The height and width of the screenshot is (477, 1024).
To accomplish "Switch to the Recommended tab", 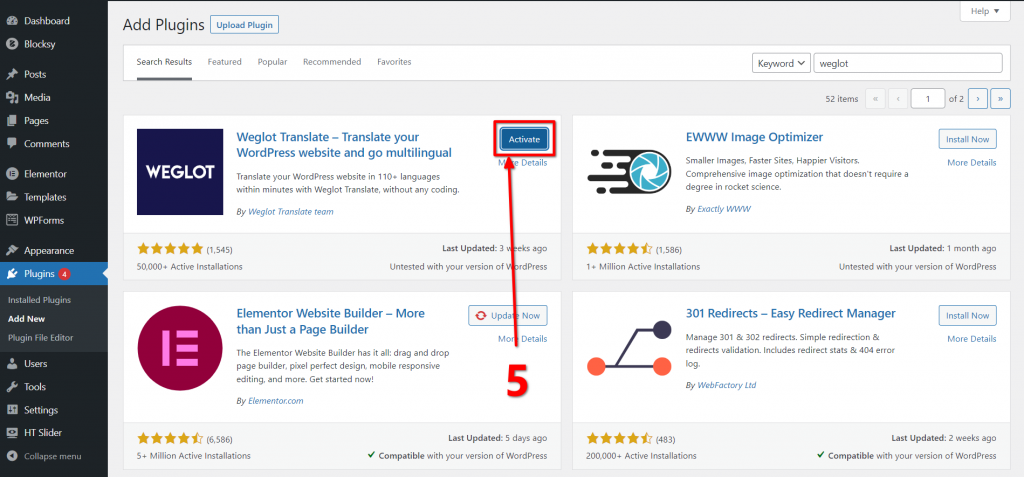I will [332, 62].
